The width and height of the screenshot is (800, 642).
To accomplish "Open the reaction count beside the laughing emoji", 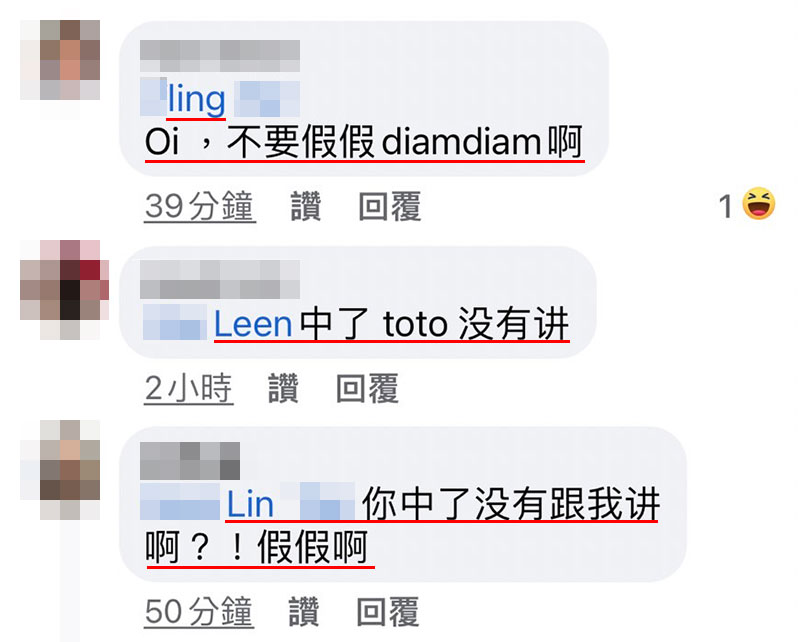I will pyautogui.click(x=725, y=207).
